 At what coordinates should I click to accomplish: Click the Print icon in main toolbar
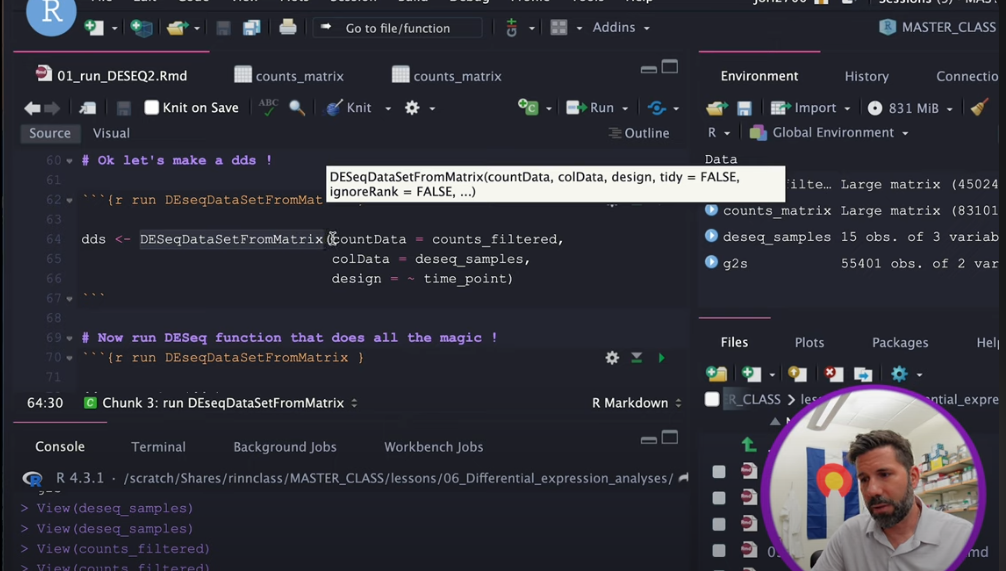point(288,27)
